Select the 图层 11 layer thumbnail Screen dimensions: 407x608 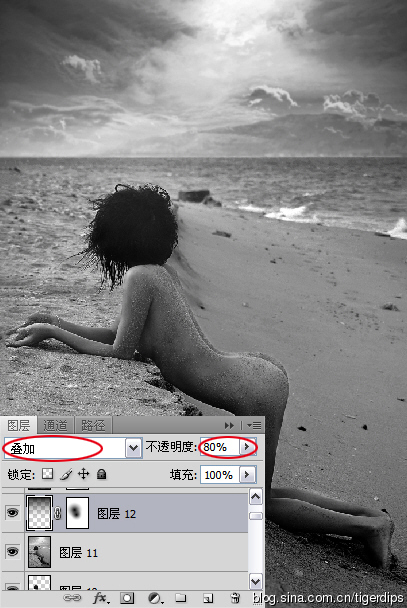[40, 552]
